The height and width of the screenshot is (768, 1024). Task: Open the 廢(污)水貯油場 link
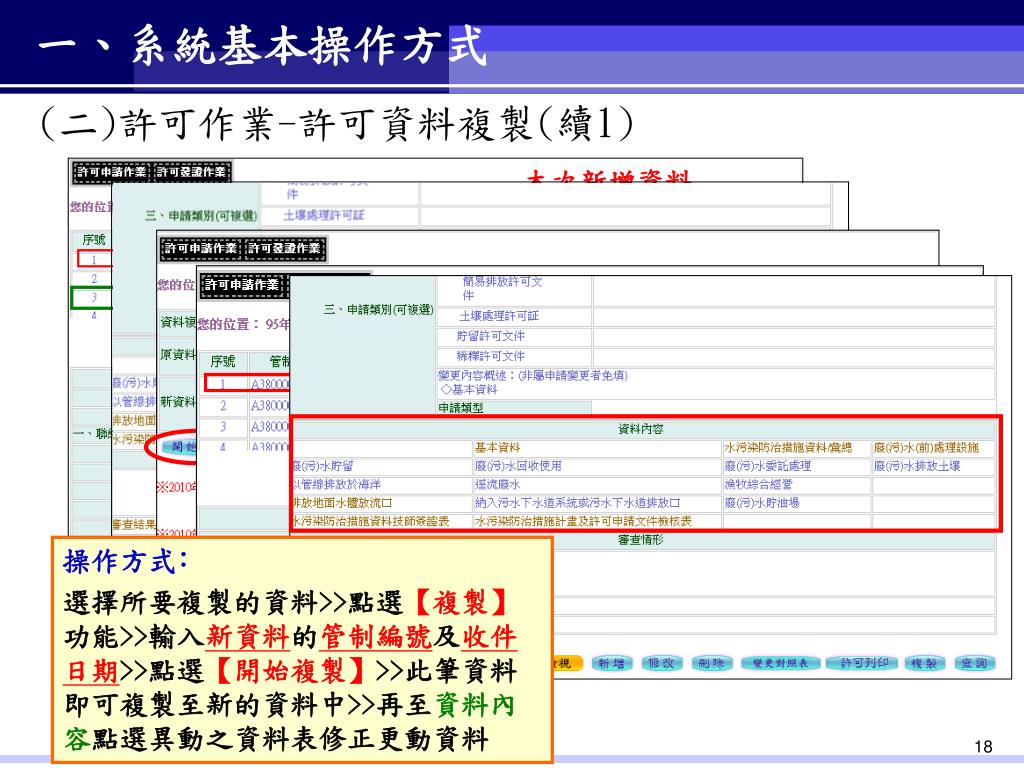[x=761, y=502]
